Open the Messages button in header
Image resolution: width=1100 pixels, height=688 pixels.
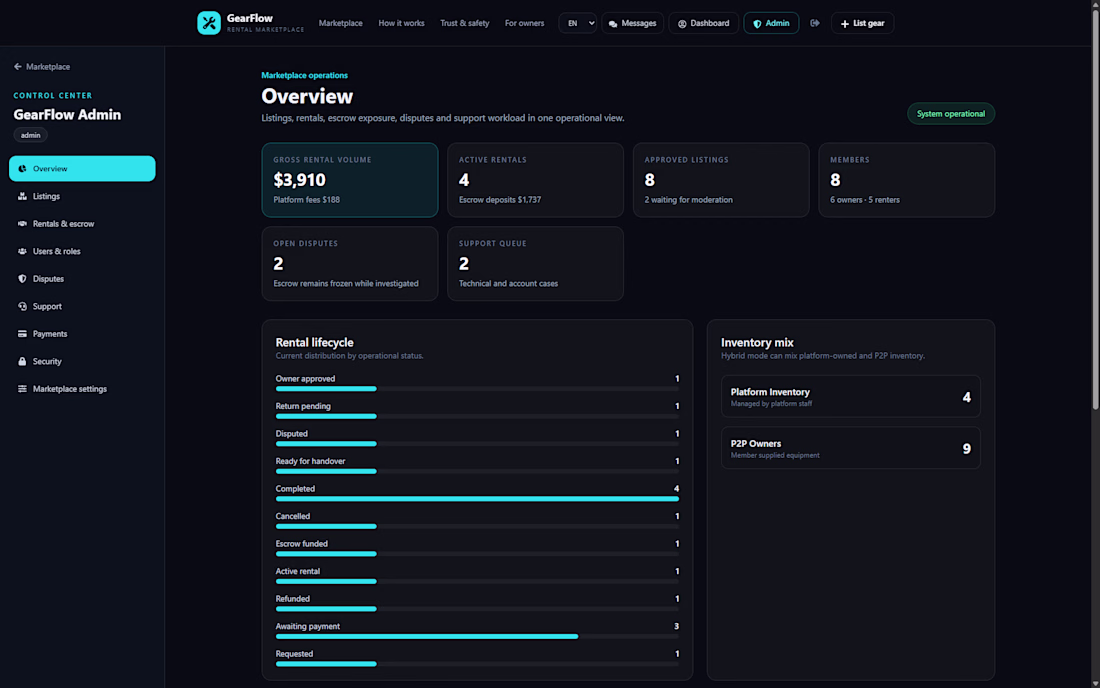[x=632, y=23]
